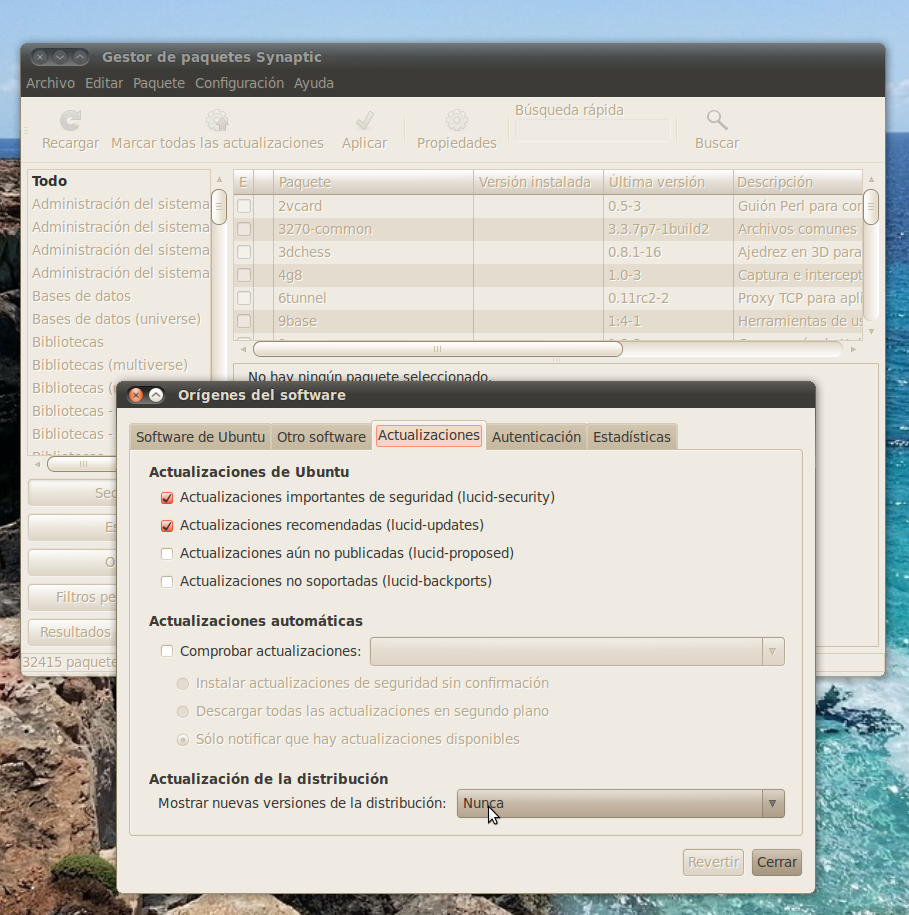Viewport: 909px width, 915px height.
Task: Mark the checkbox for package 2vcard
Action: 244,206
